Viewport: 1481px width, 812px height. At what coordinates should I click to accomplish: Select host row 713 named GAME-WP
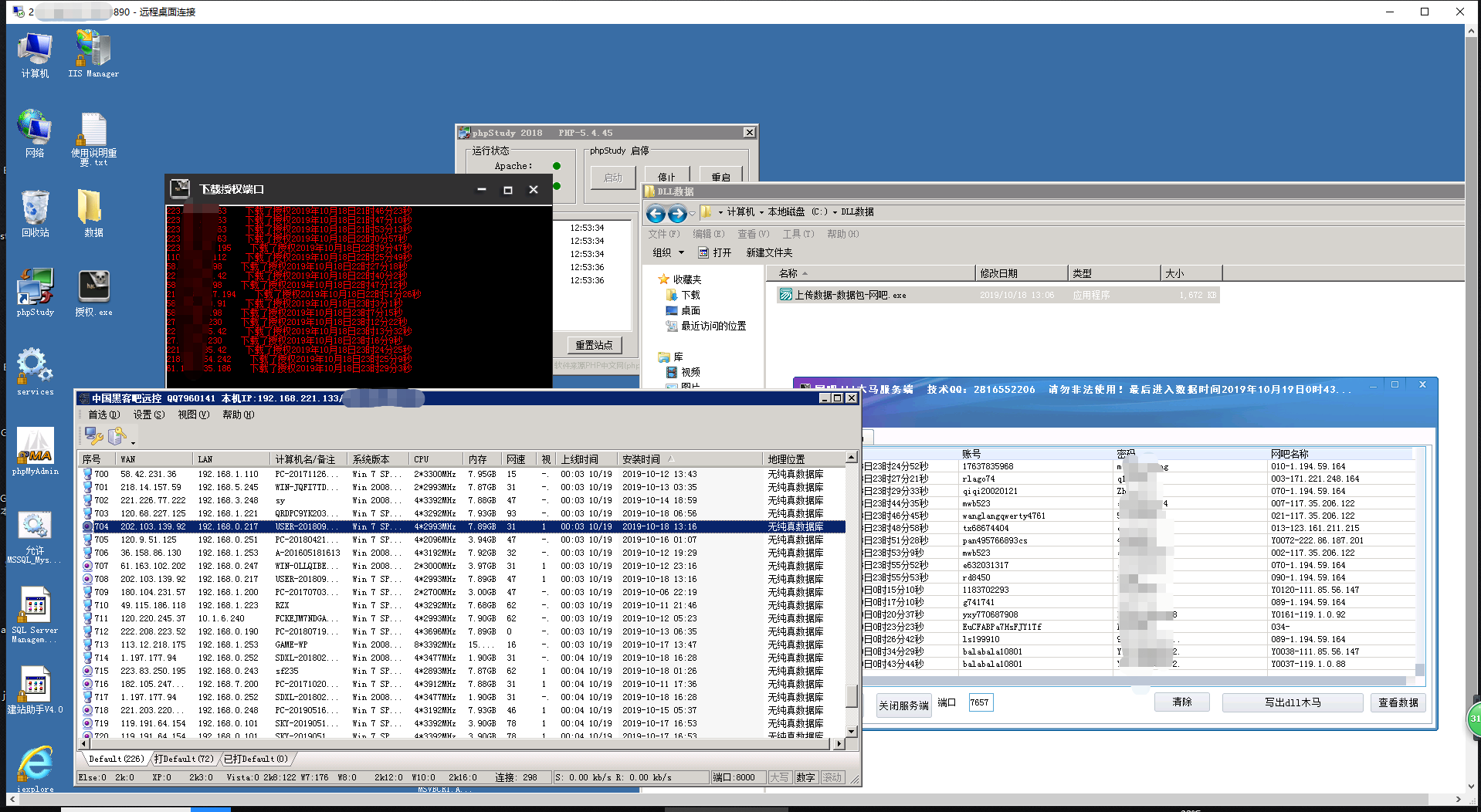(x=462, y=645)
